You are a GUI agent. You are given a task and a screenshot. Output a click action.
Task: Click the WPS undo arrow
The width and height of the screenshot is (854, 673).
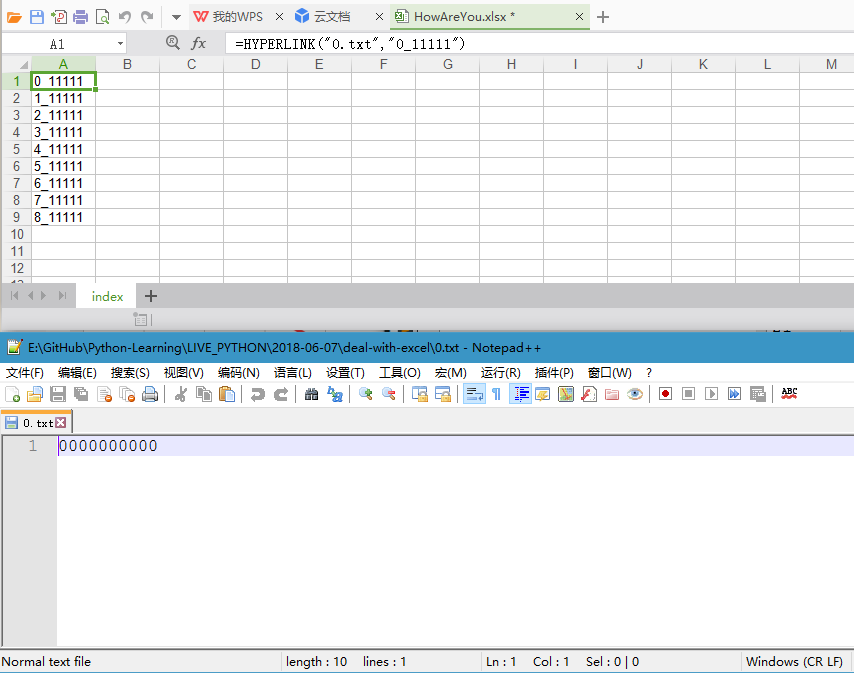click(x=125, y=17)
